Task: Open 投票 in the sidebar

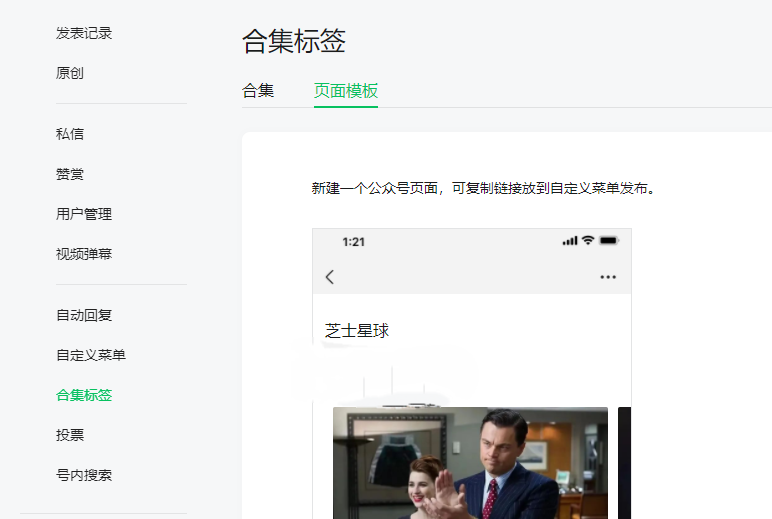Action: click(69, 435)
